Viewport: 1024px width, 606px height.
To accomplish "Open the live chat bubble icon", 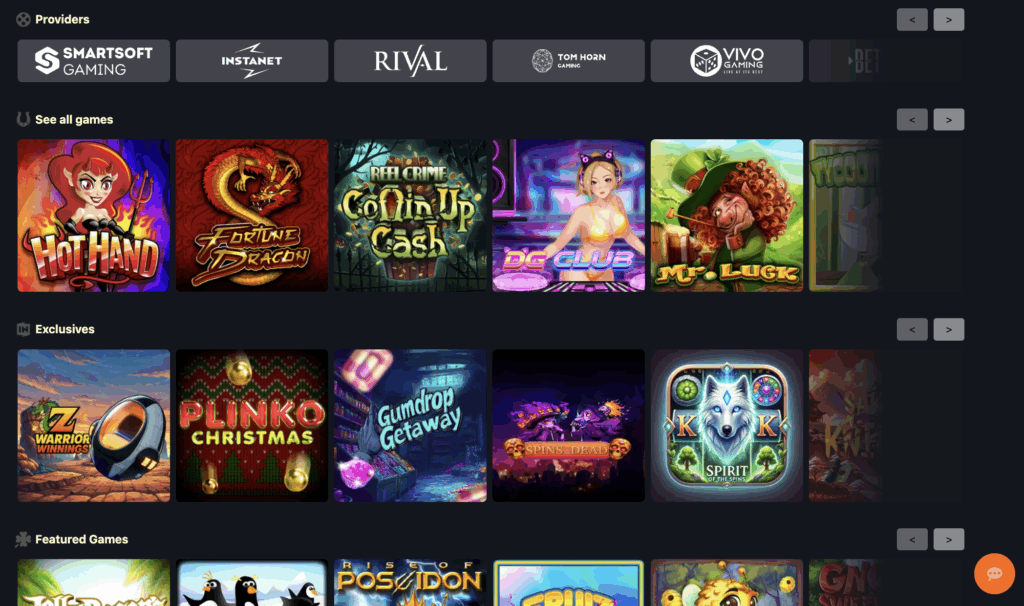I will point(994,573).
